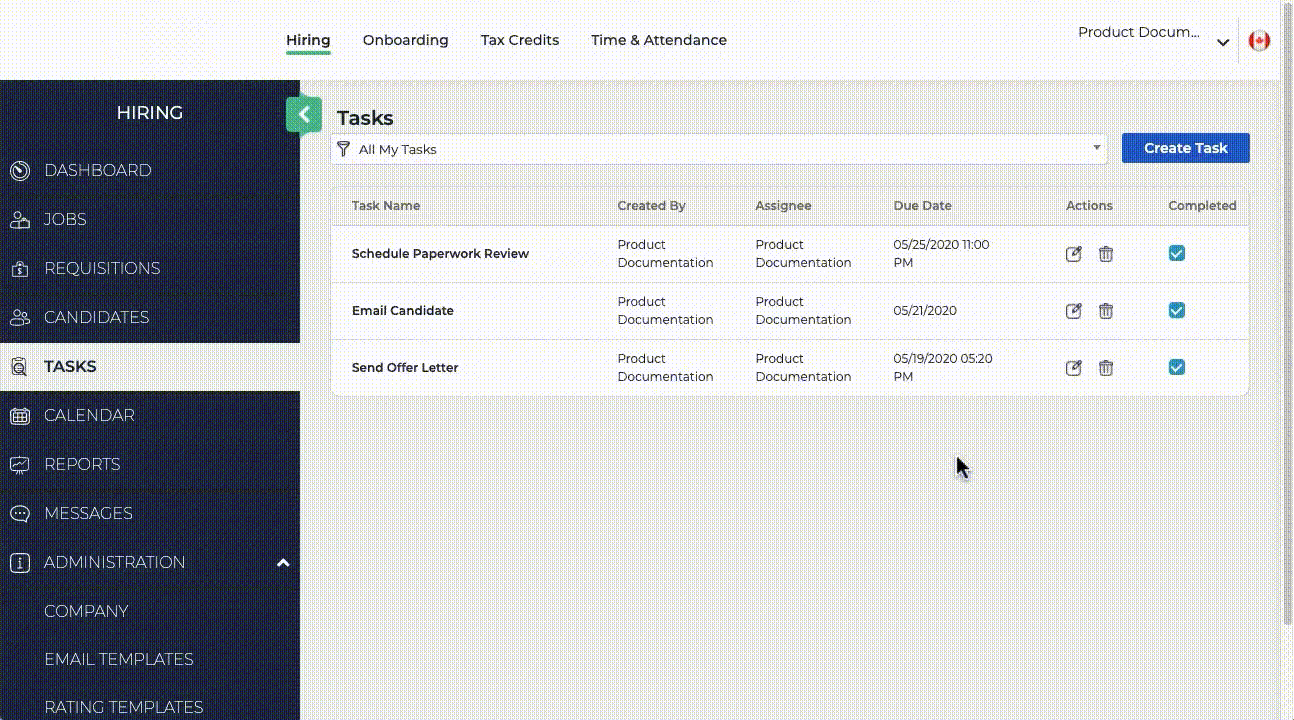Click the edit icon for Send Offer Letter
1294x720 pixels.
coord(1073,368)
